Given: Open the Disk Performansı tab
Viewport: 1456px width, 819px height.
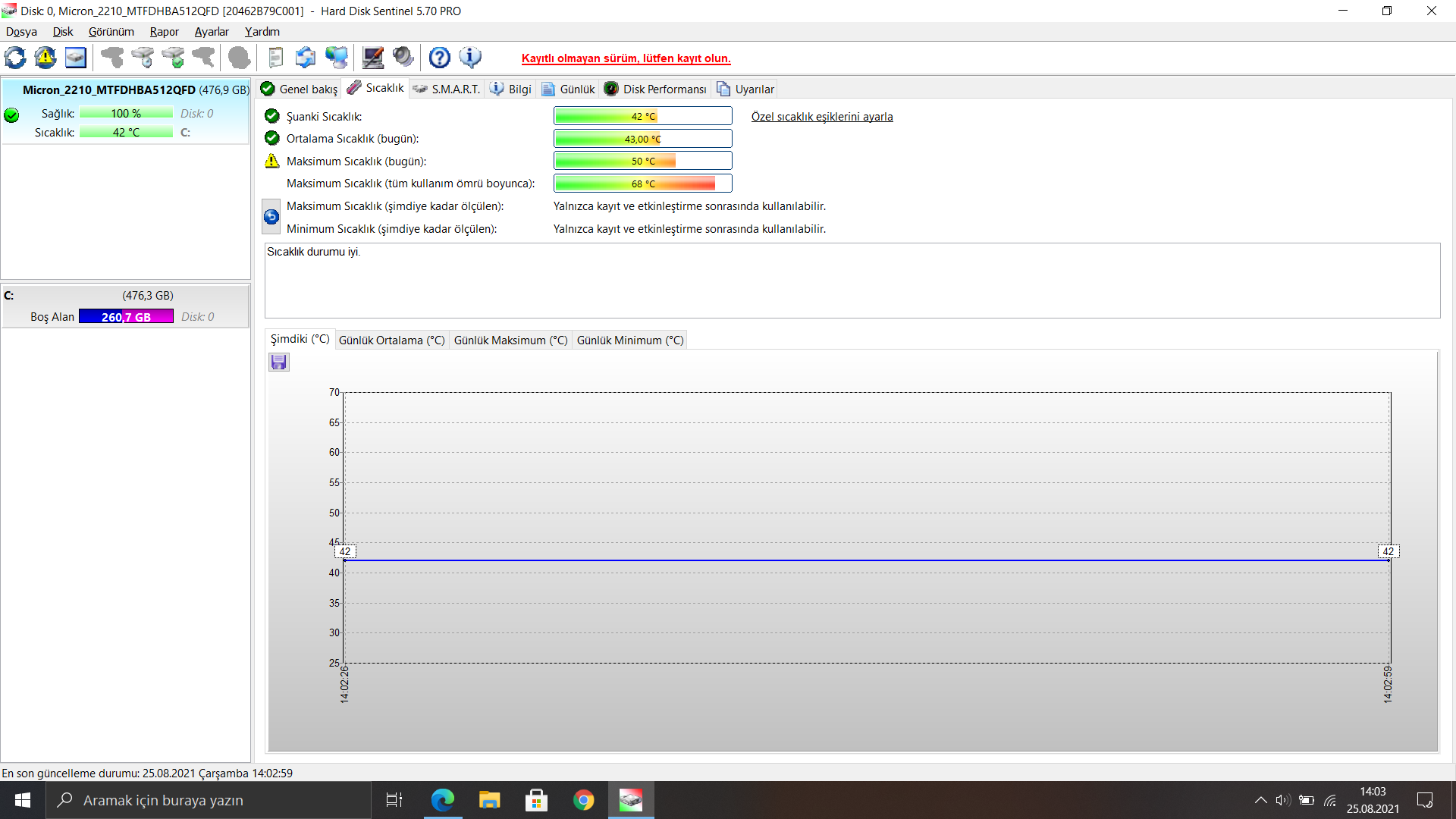Looking at the screenshot, I should [656, 89].
